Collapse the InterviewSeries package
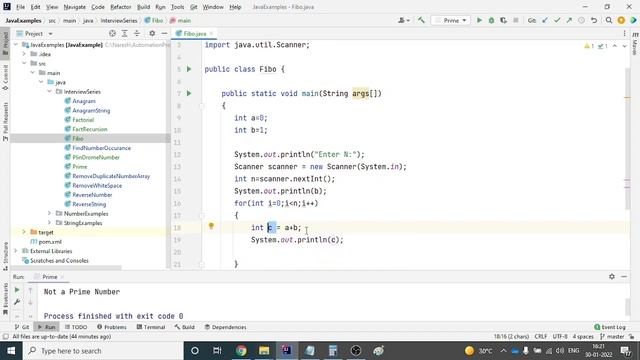 49,91
